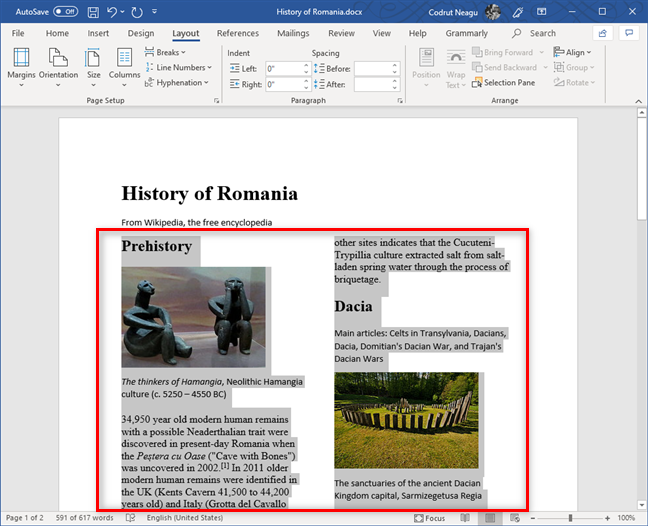Click the Page 1 of 2 indicator
The width and height of the screenshot is (648, 526).
pyautogui.click(x=24, y=518)
